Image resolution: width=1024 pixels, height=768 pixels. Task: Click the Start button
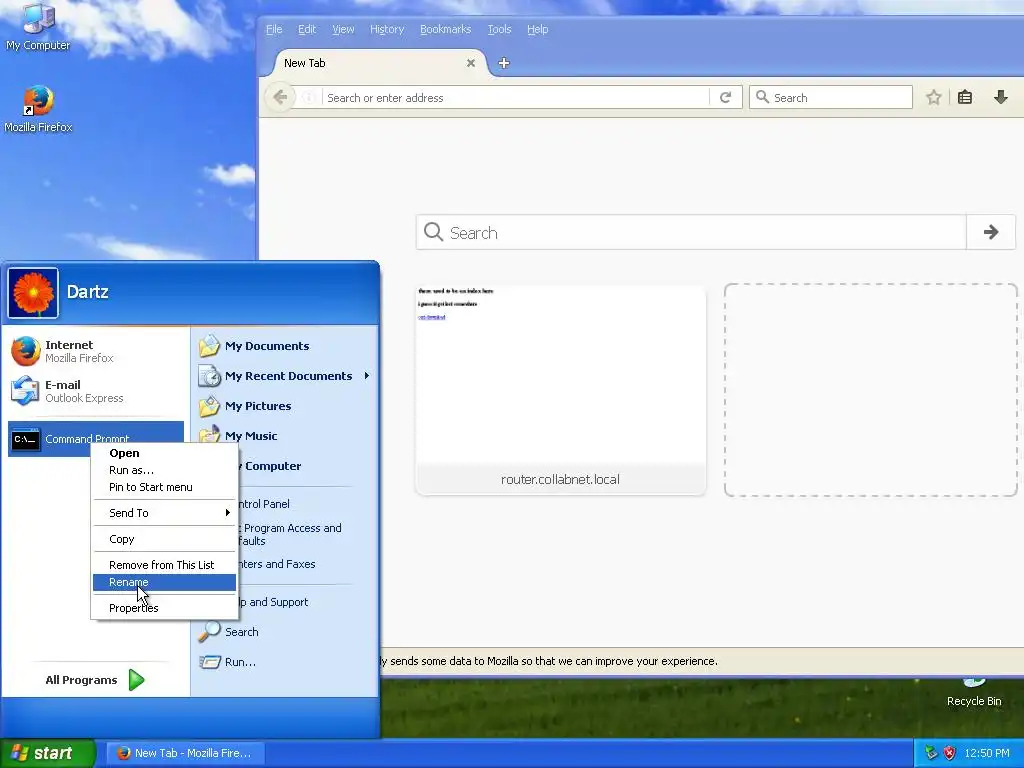48,753
